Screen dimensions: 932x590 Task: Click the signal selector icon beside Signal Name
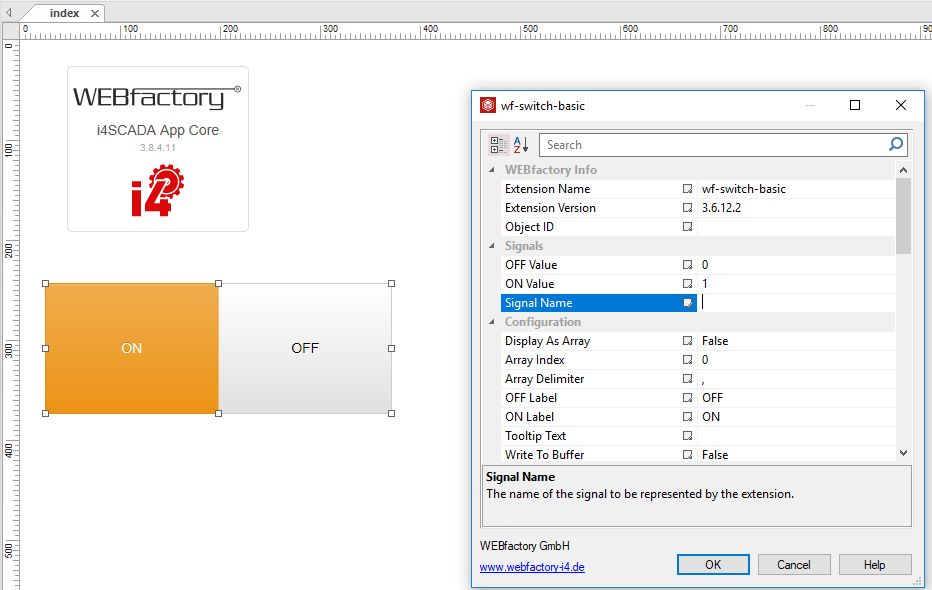(687, 302)
